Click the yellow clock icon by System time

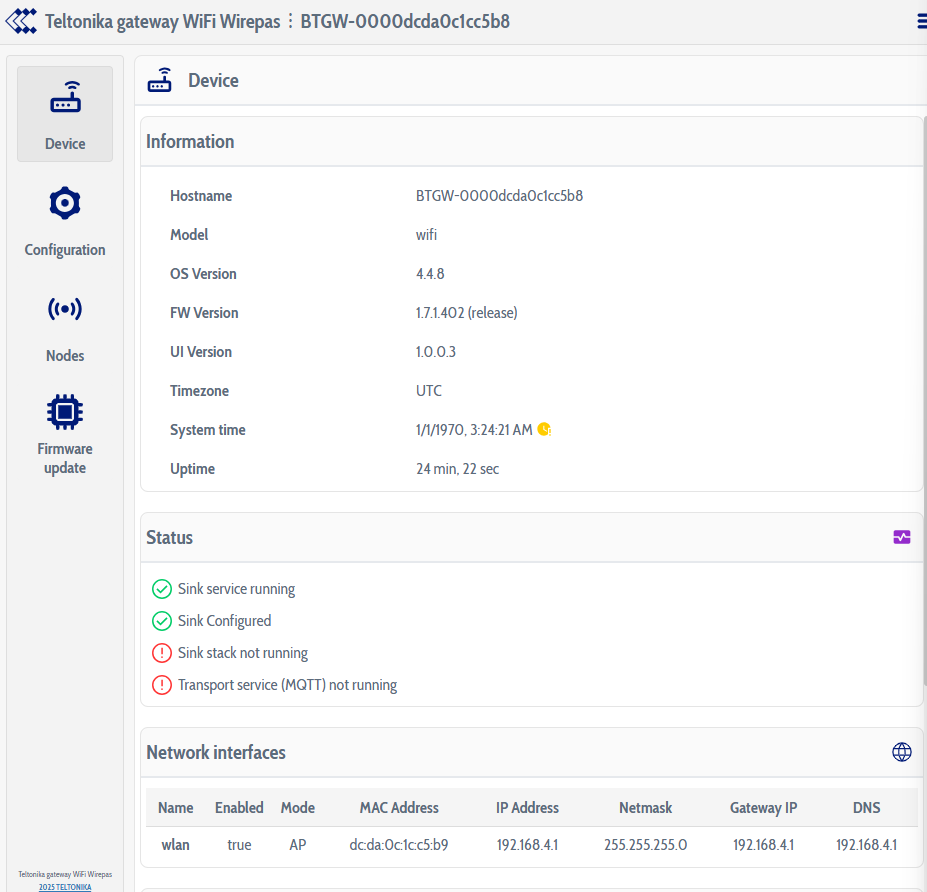[x=544, y=429]
